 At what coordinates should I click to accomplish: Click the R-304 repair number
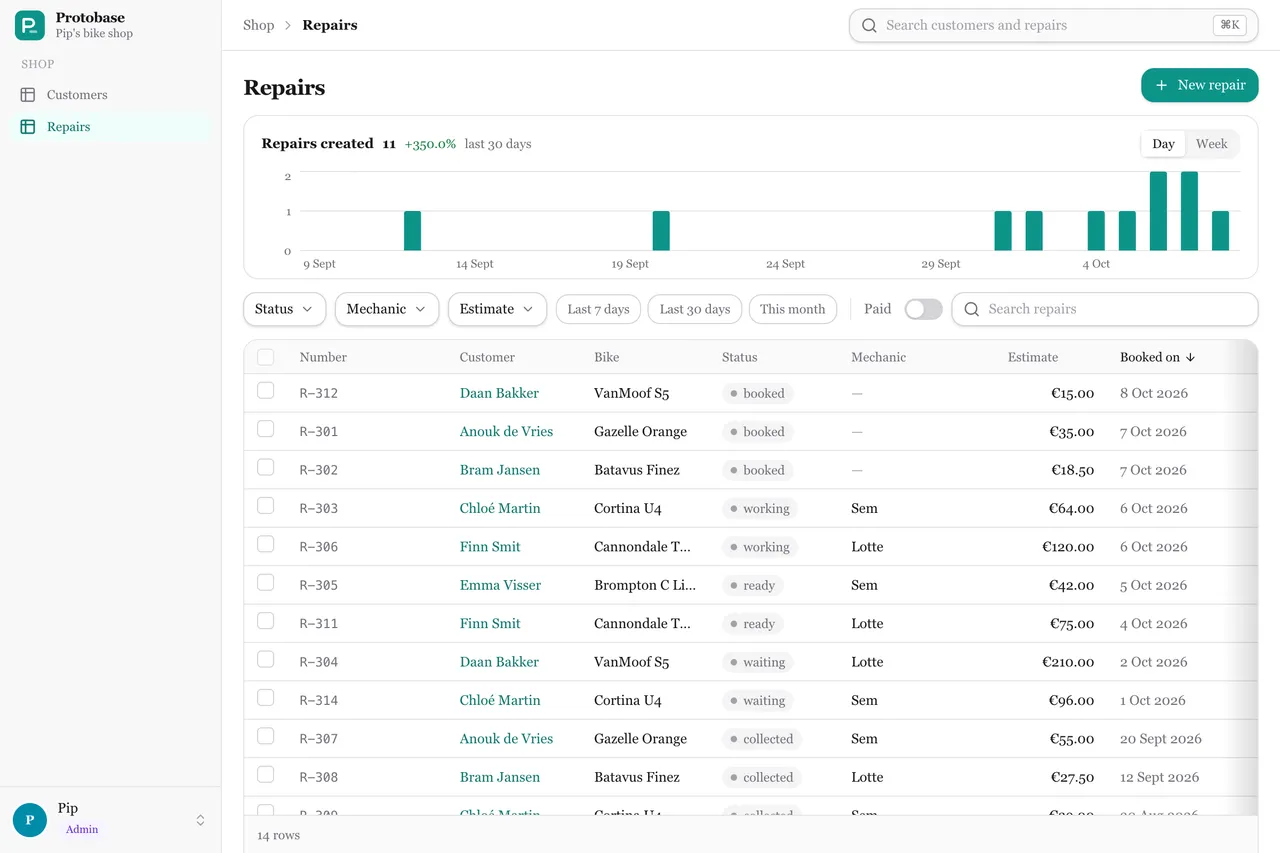(x=319, y=662)
